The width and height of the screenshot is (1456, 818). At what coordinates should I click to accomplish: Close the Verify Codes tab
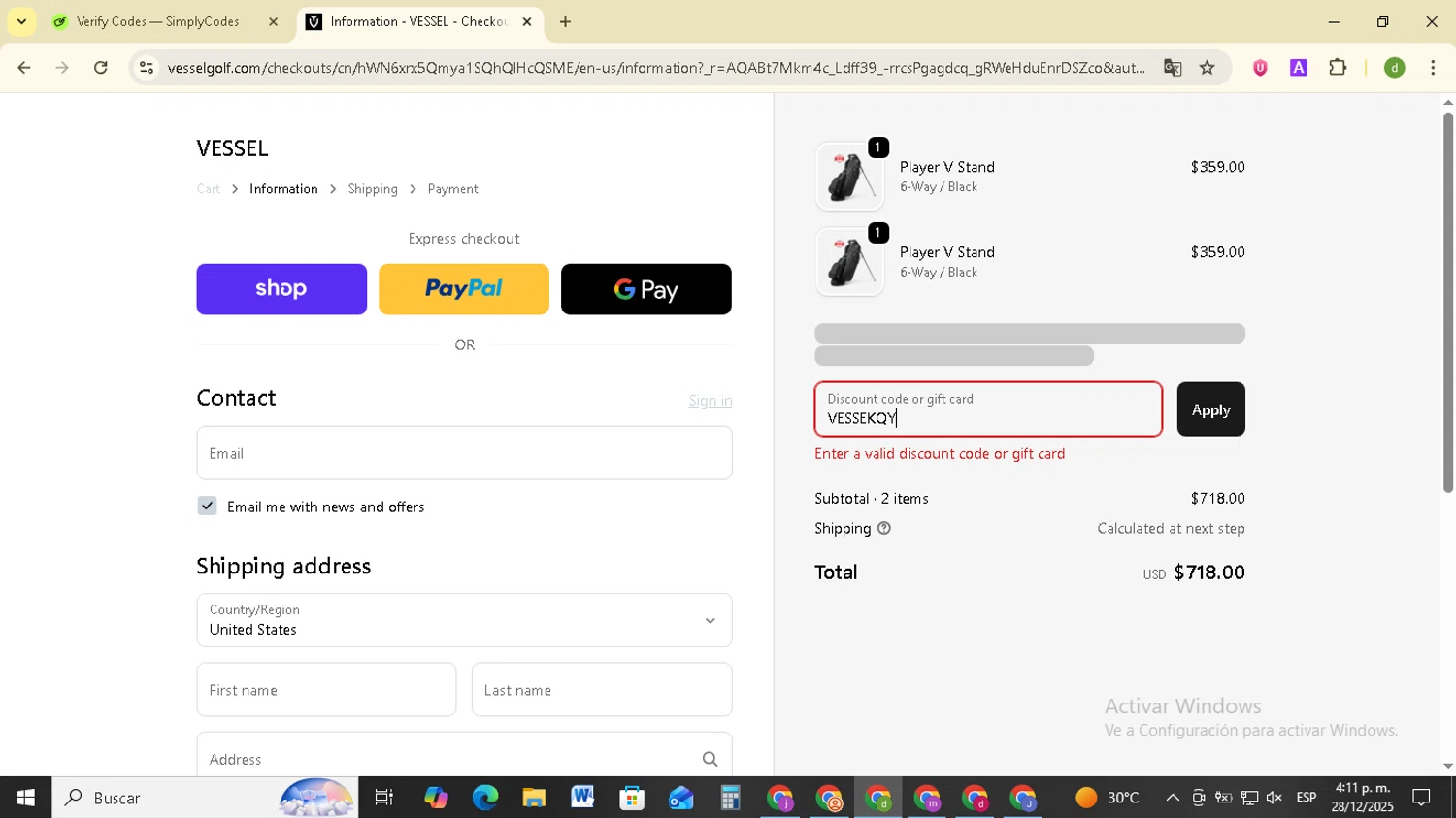click(x=273, y=21)
